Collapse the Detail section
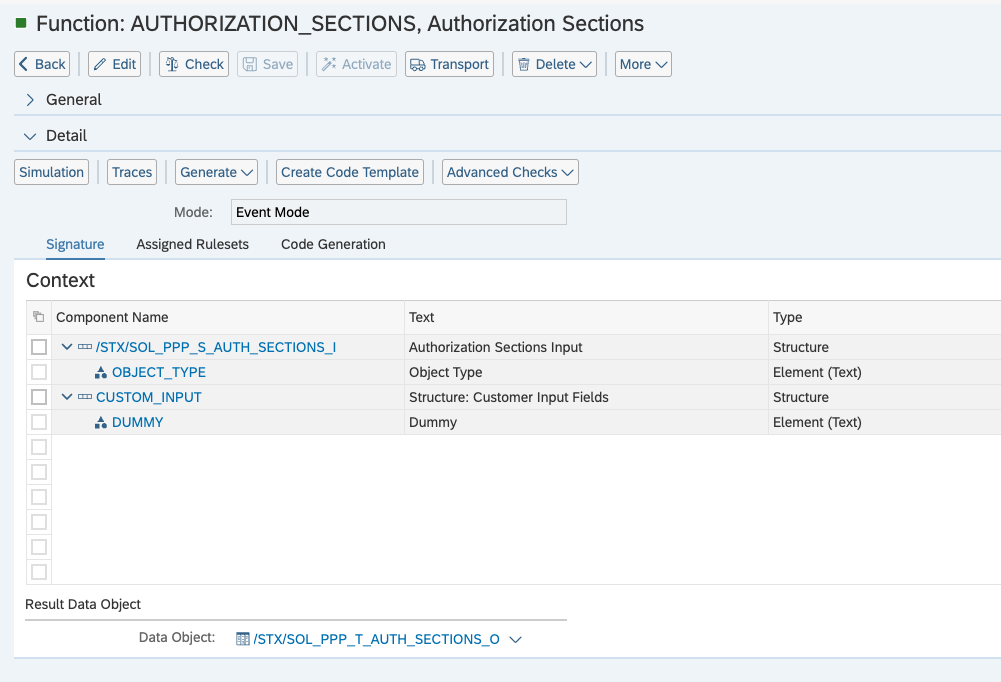The width and height of the screenshot is (1001, 682). (30, 136)
